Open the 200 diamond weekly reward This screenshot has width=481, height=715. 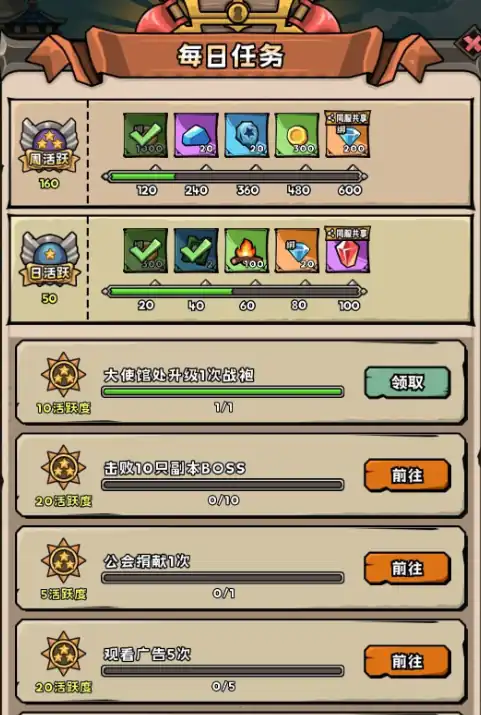[347, 135]
